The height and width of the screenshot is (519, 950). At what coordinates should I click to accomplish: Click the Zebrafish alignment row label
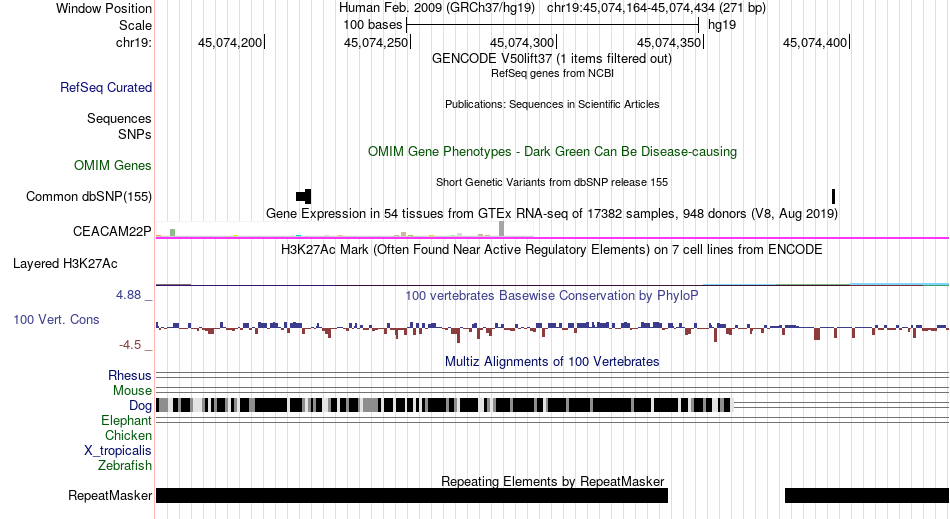[125, 466]
